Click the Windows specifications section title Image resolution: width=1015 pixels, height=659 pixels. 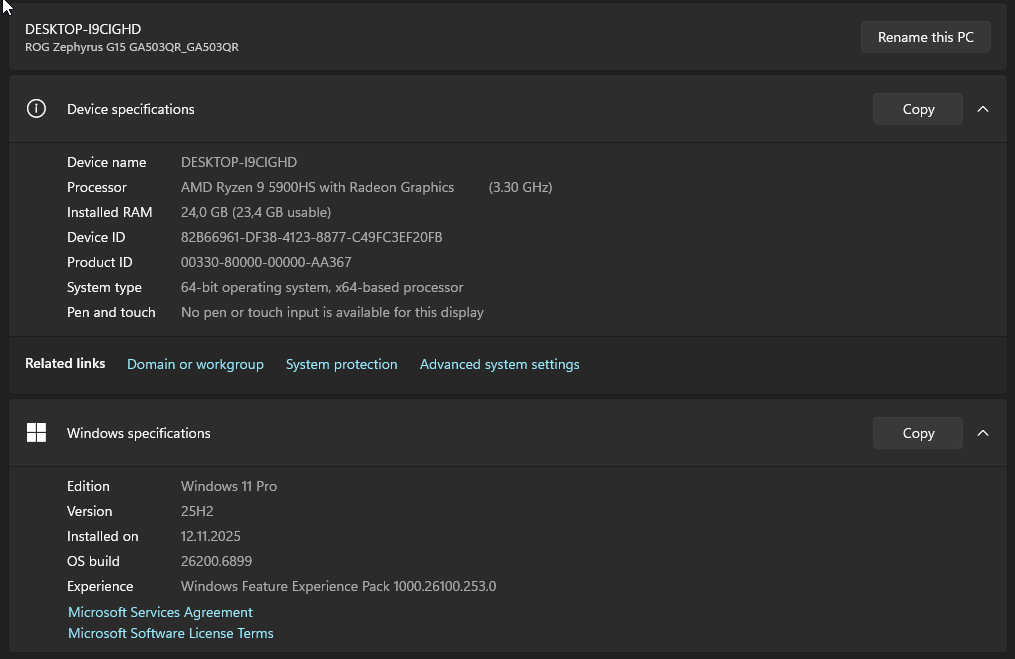pos(138,433)
